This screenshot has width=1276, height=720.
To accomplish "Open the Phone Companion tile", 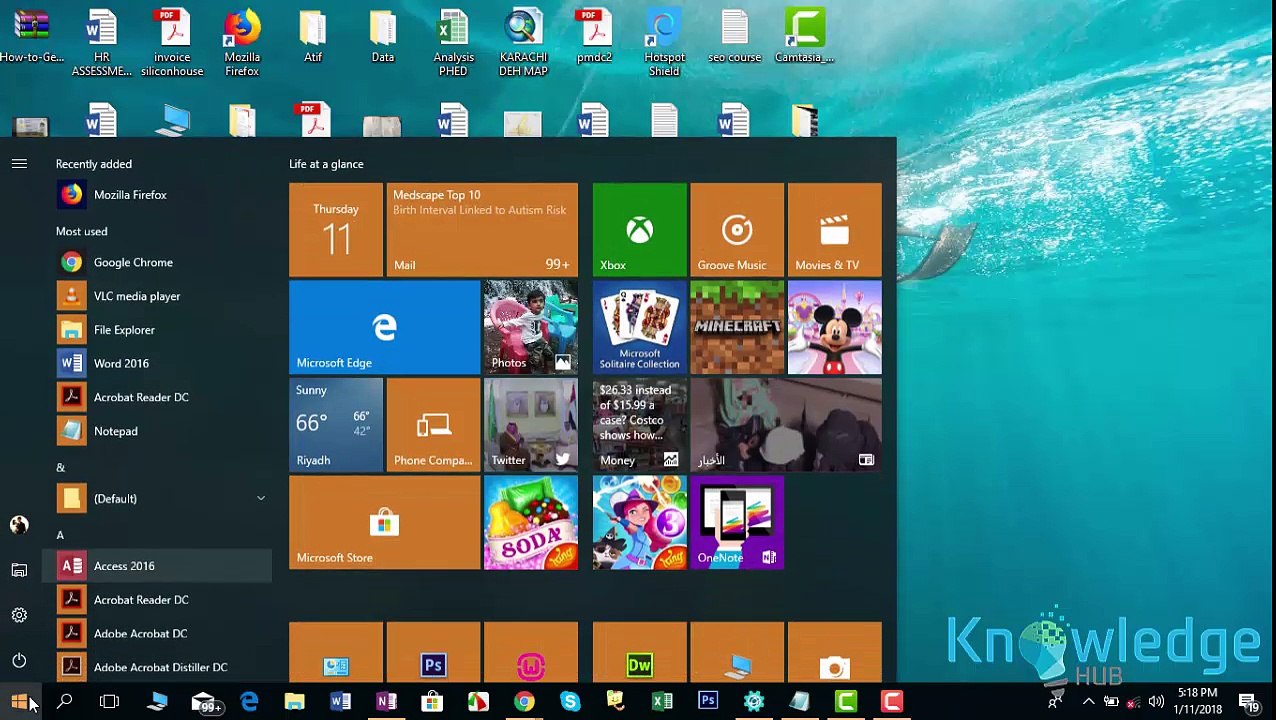I will tap(433, 424).
